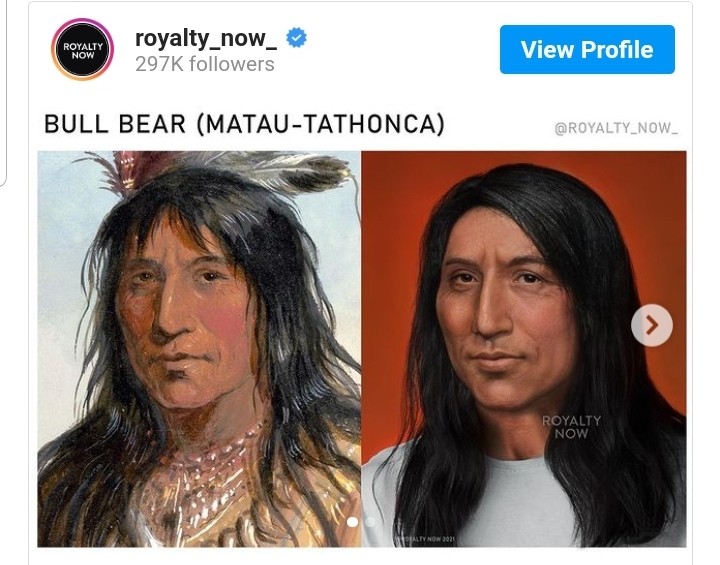Click the 297K followers text
Screen dimensions: 720x565
coord(205,64)
